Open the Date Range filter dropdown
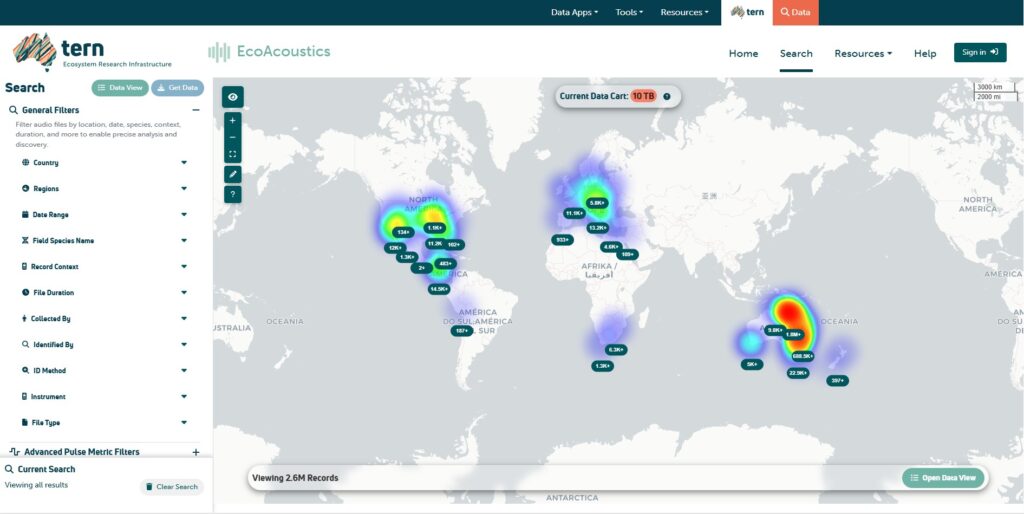Viewport: 1024px width, 514px height. tap(184, 215)
